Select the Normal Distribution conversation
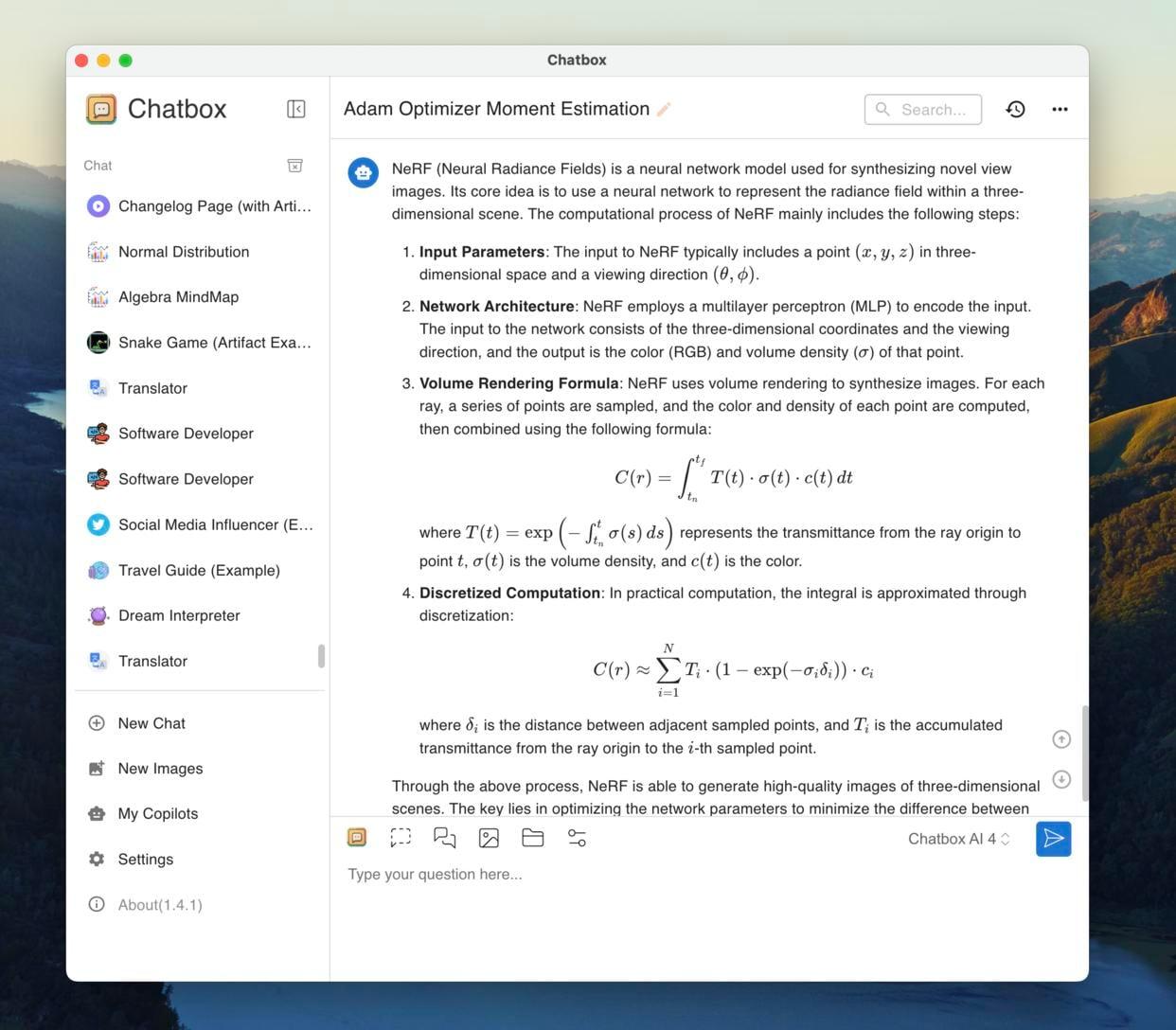1176x1030 pixels. click(x=183, y=251)
